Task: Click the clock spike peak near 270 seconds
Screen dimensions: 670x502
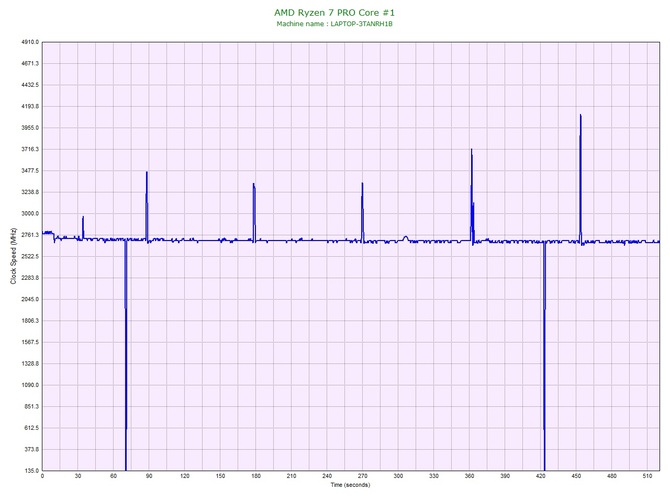Action: pos(362,185)
